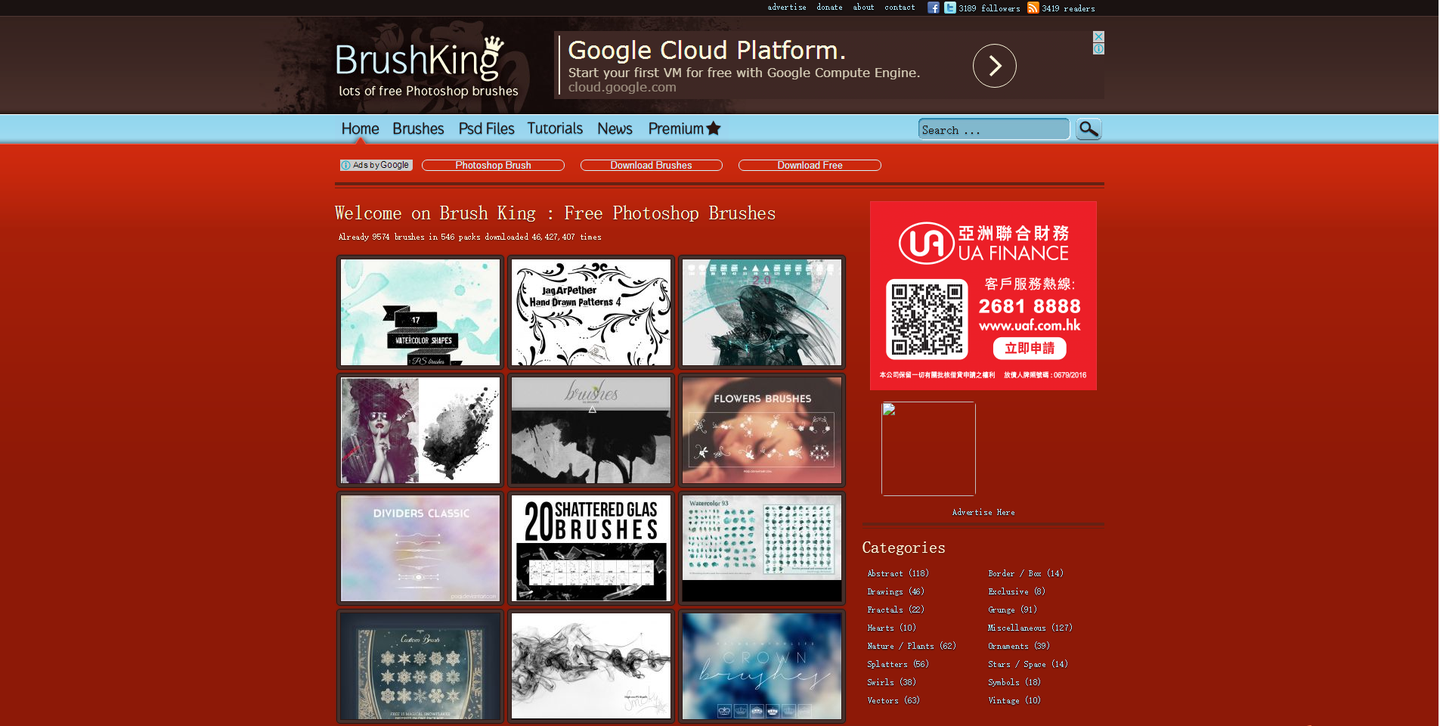Open the Dividers Classic thumbnail
This screenshot has width=1440, height=726.
tap(420, 548)
